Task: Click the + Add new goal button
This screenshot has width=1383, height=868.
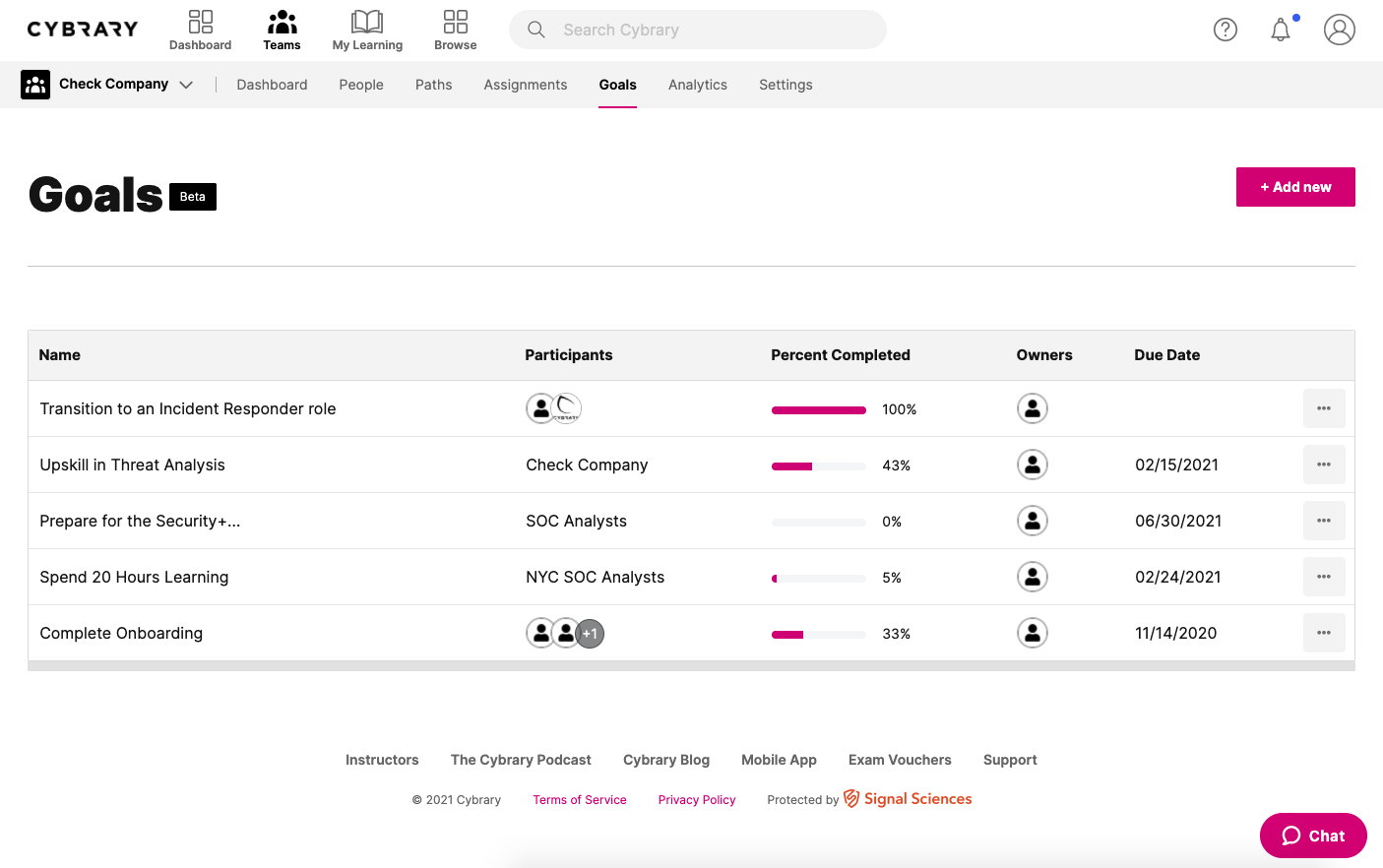Action: point(1295,187)
